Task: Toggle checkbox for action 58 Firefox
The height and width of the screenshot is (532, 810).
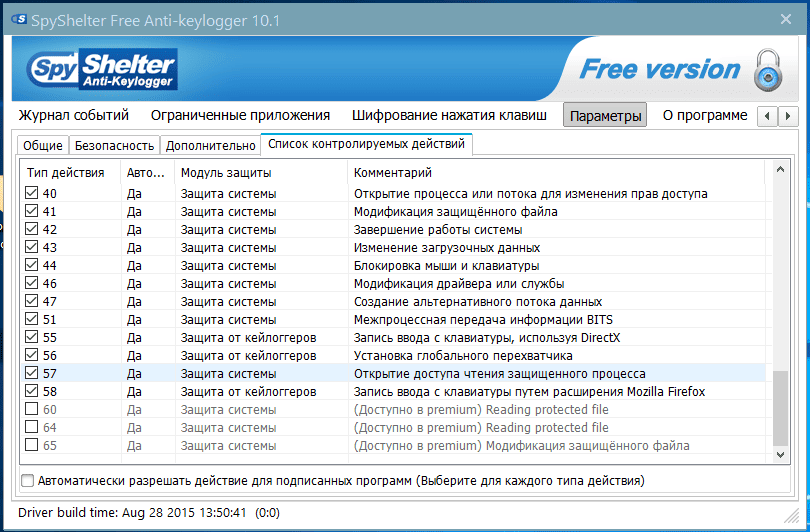Action: tap(32, 390)
